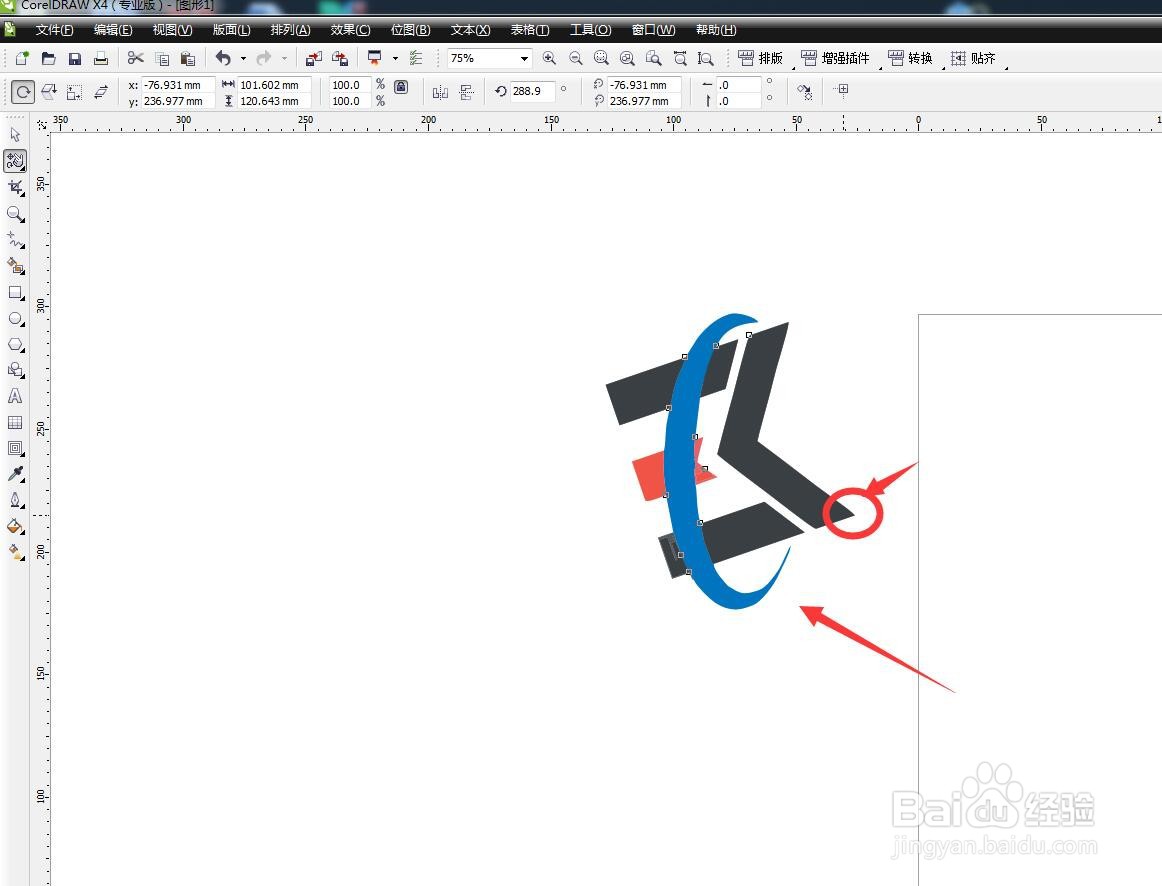The width and height of the screenshot is (1162, 886).
Task: Click the x position field -76.931 mm
Action: coord(178,84)
